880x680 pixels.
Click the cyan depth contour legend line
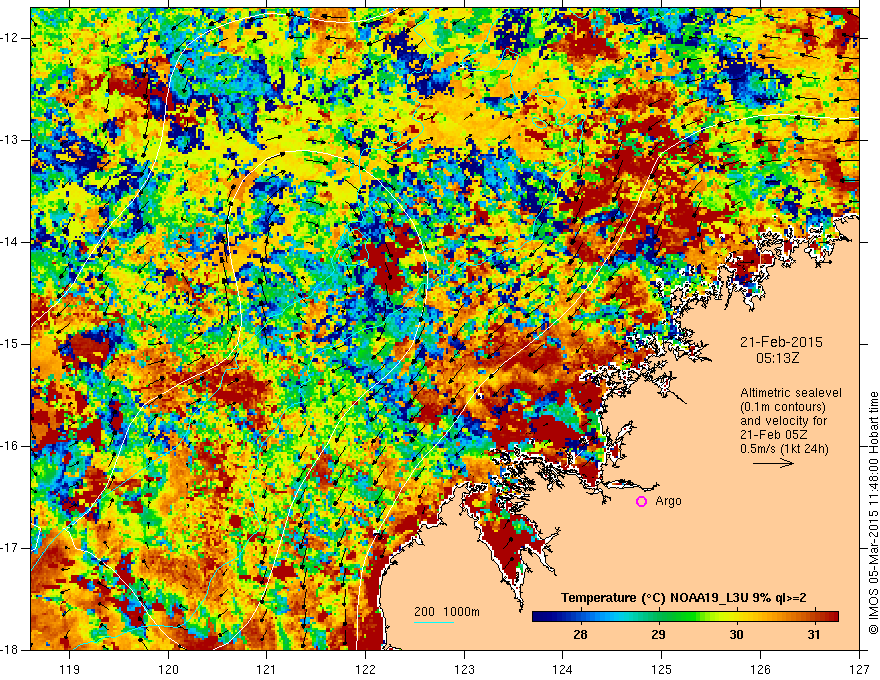coord(434,622)
